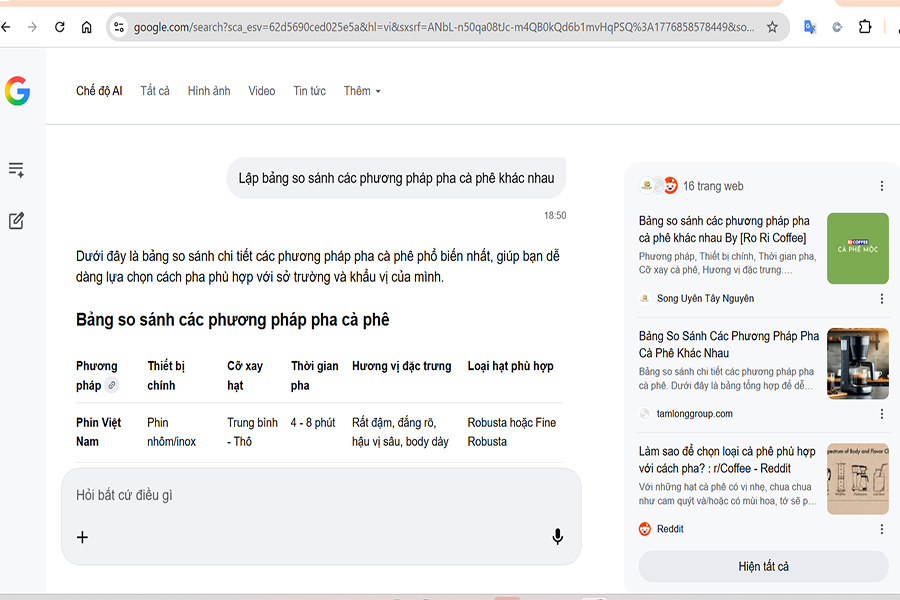900x600 pixels.
Task: Open the edit/compose note icon
Action: pyautogui.click(x=16, y=221)
